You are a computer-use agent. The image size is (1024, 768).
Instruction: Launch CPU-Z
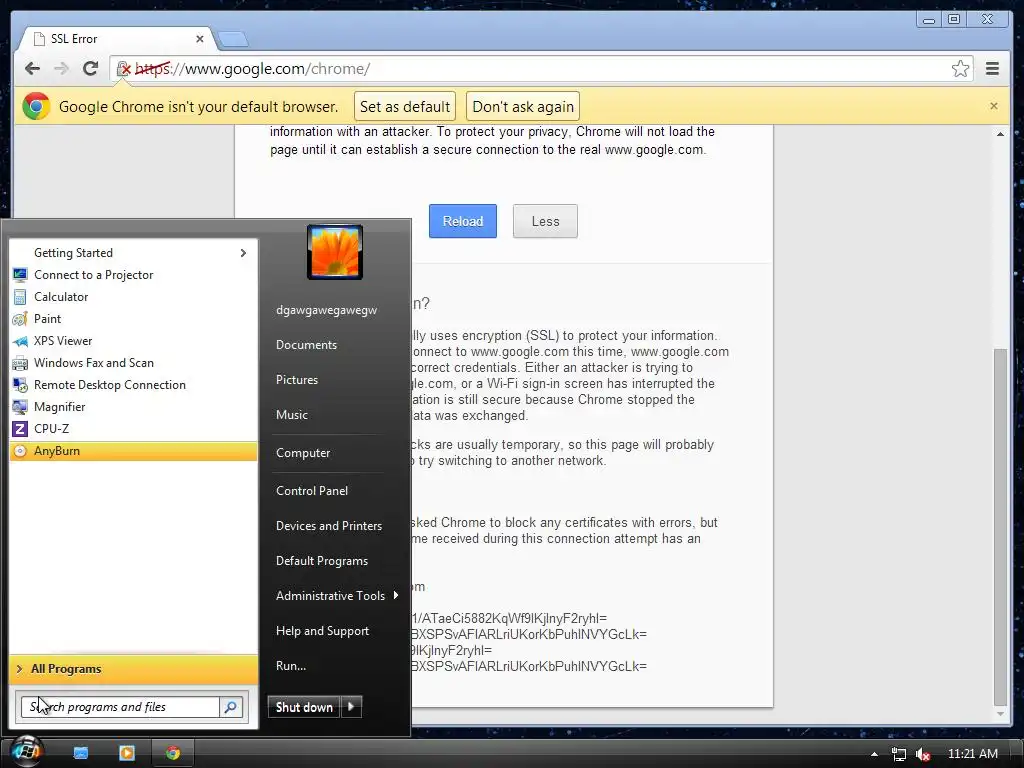(134, 428)
